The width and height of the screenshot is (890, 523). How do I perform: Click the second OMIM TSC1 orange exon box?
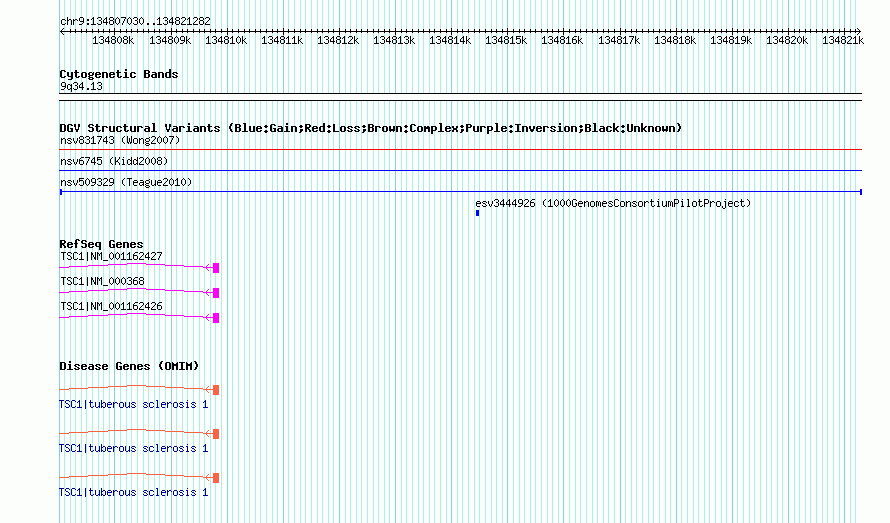(216, 434)
